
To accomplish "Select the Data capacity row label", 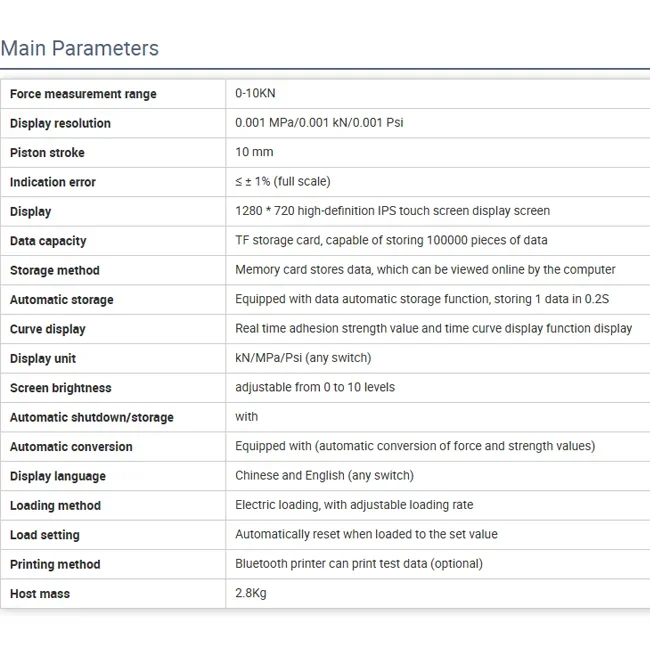I will coord(48,241).
